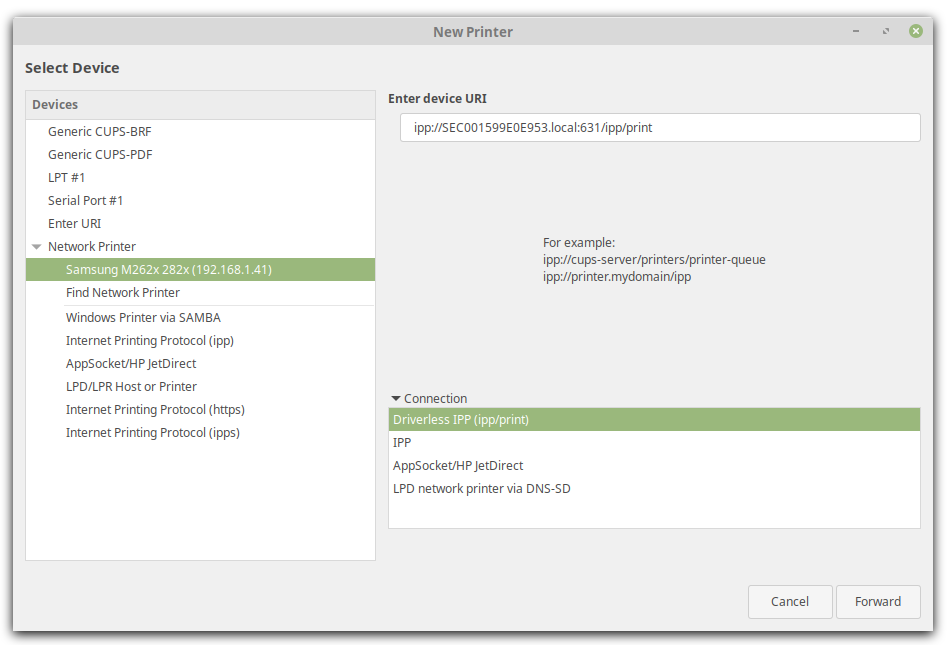Image resolution: width=951 pixels, height=645 pixels.
Task: Select LPT #1 device
Action: point(67,178)
